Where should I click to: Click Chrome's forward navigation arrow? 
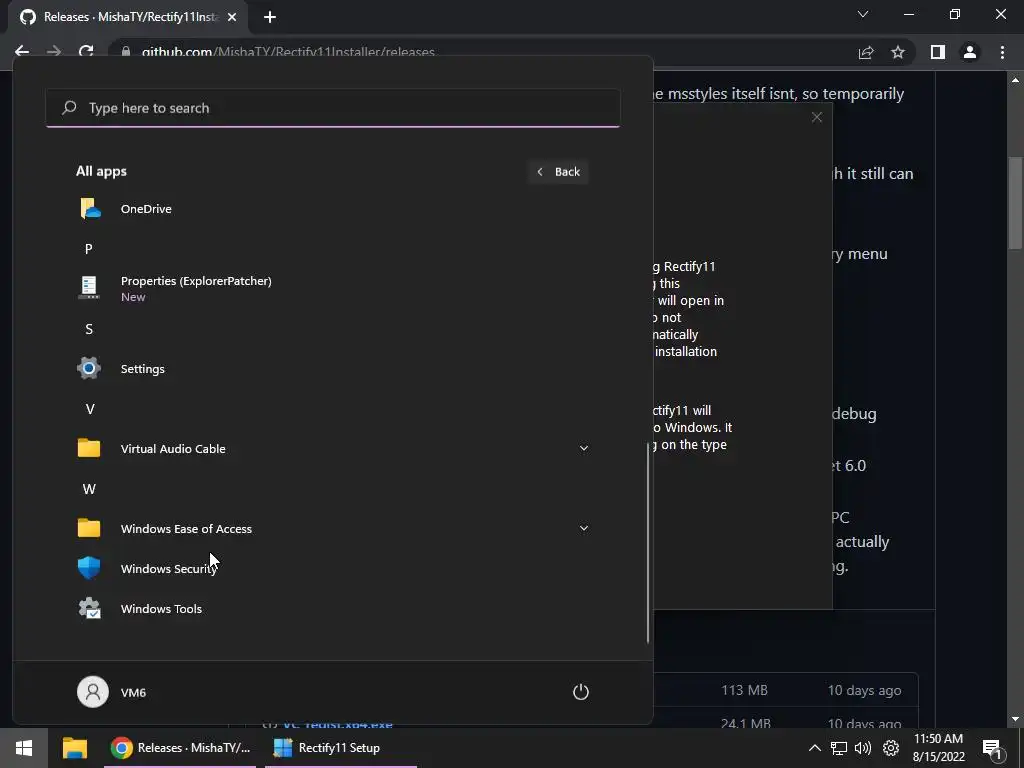pos(54,52)
